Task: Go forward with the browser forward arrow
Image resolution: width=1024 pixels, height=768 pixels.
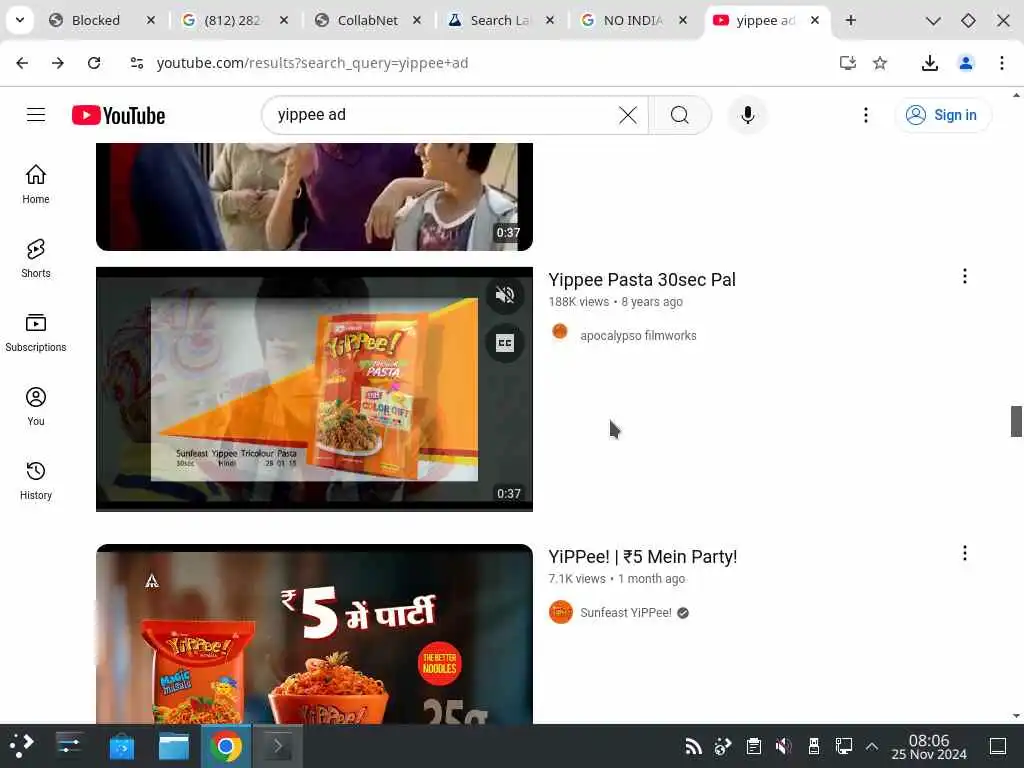Action: (58, 63)
